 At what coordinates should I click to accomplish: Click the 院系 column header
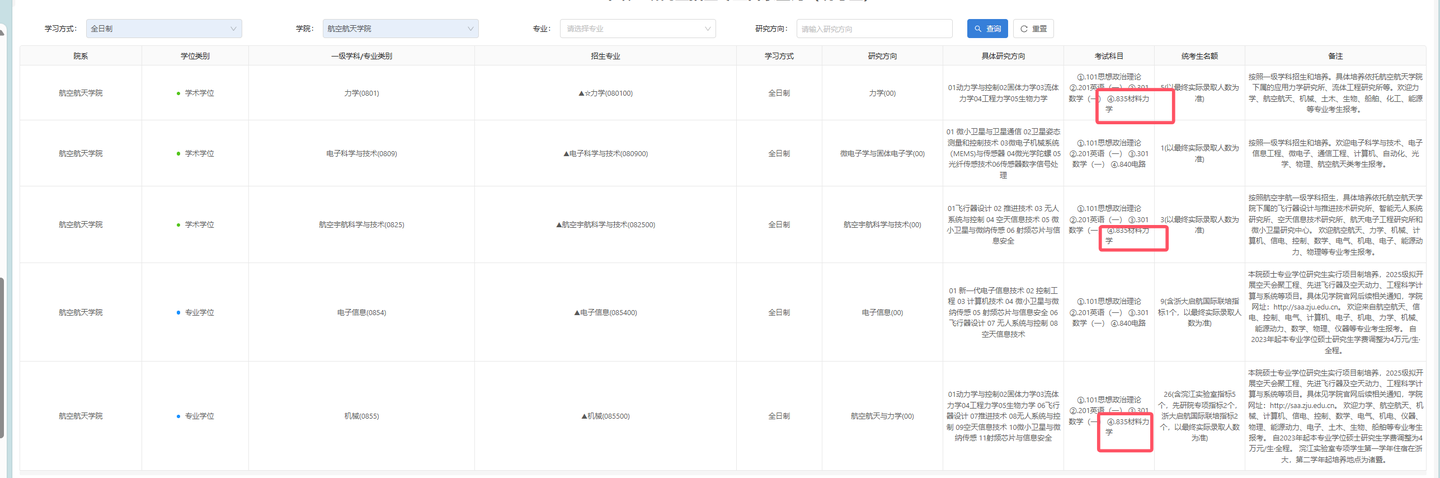tap(80, 56)
